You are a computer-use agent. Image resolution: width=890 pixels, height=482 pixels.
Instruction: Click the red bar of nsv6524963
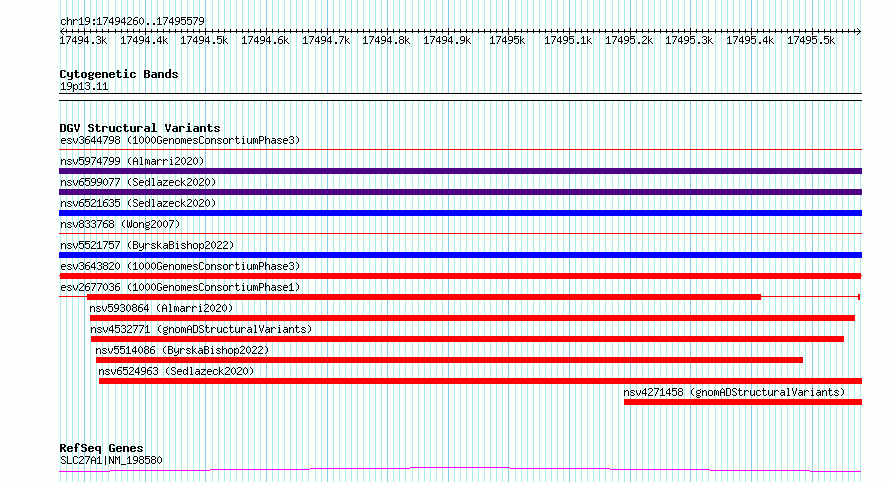pos(480,381)
